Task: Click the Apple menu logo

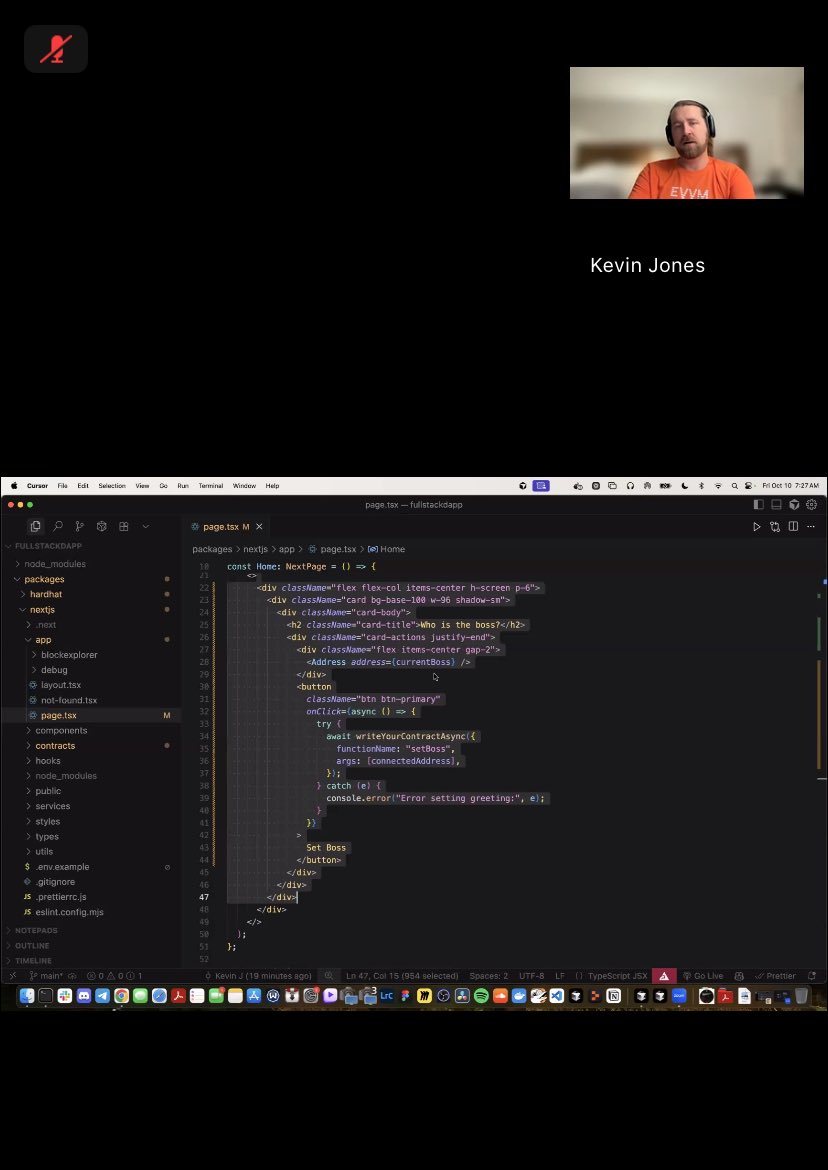Action: click(14, 486)
